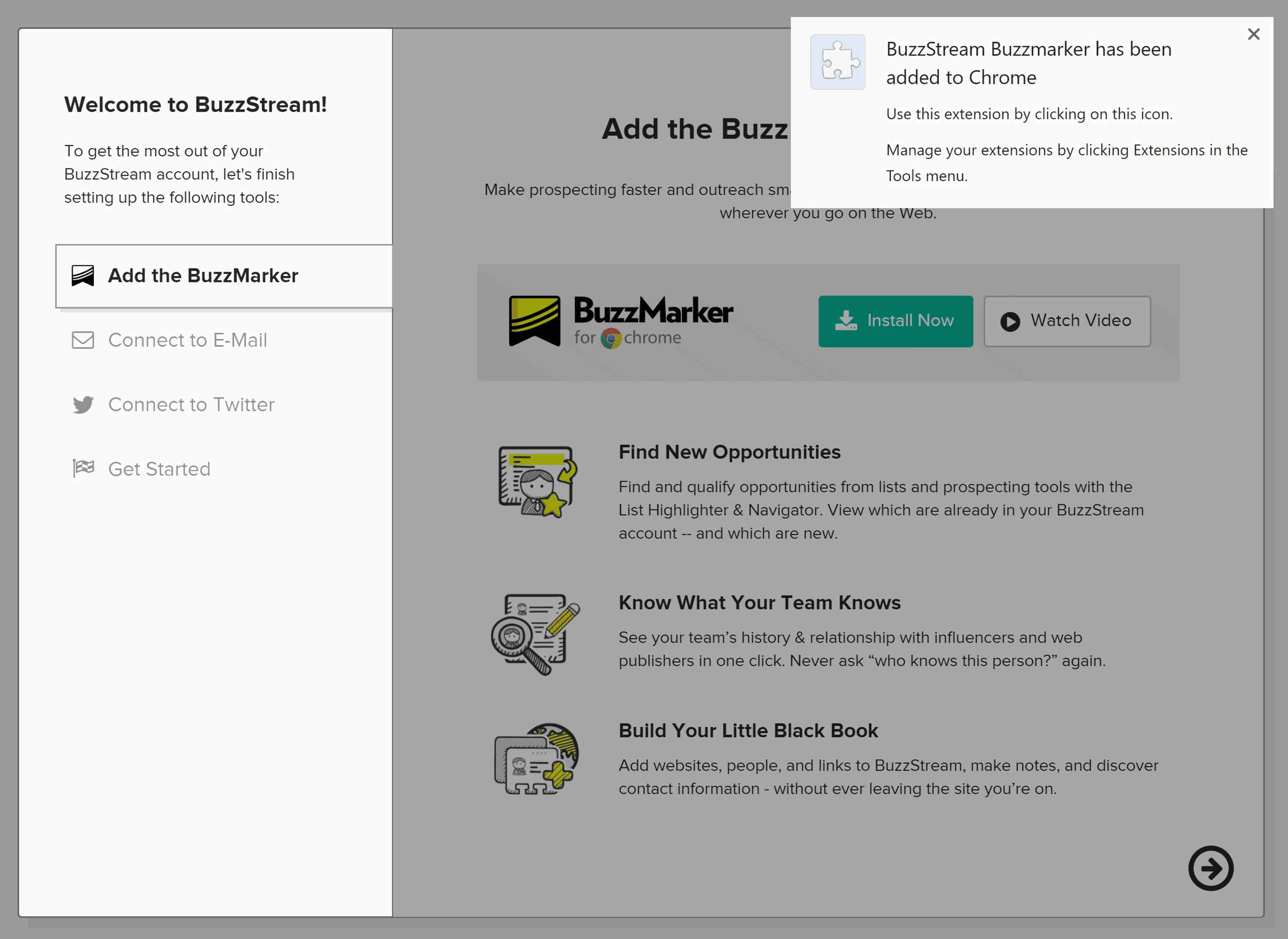Click the checkered flag Get Started icon

pos(83,468)
